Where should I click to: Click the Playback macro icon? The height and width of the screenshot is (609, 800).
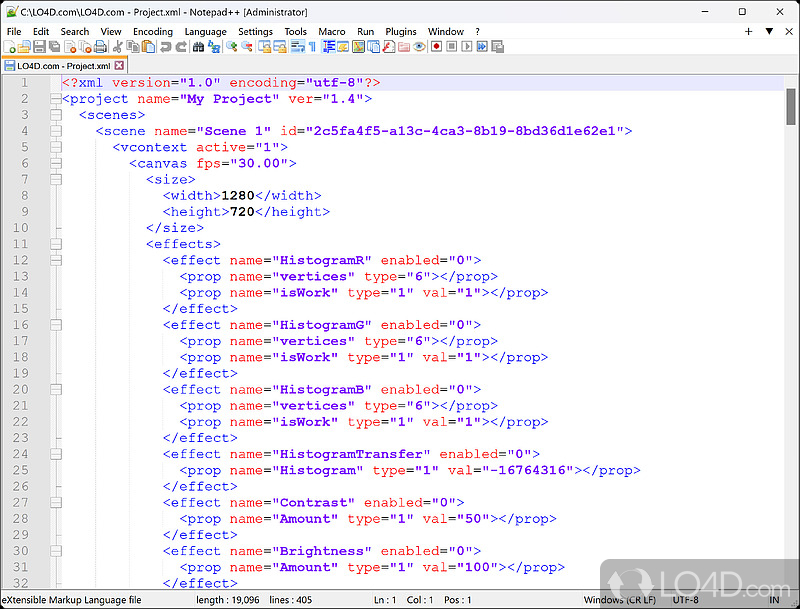467,47
